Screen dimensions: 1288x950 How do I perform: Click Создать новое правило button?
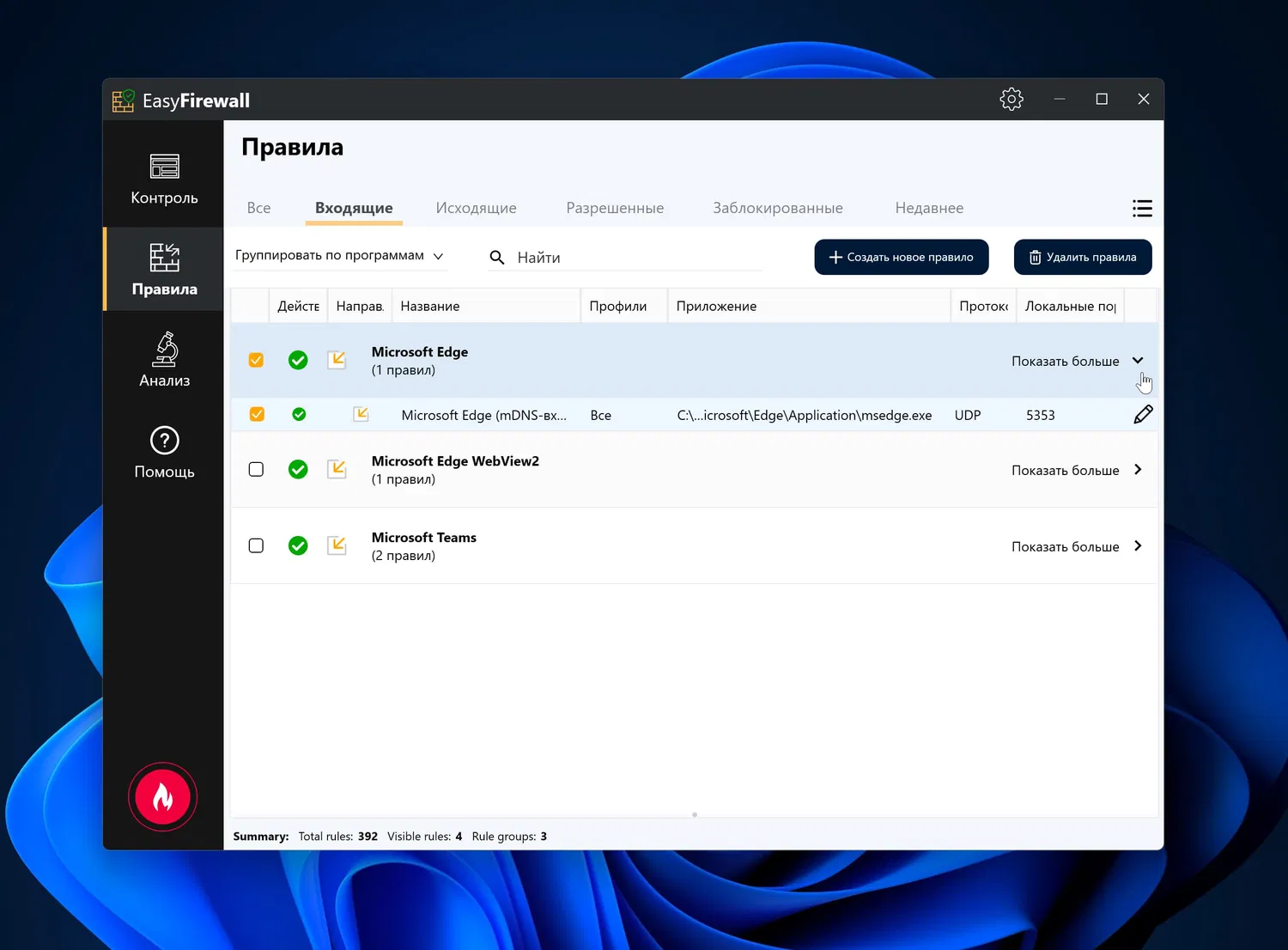902,257
